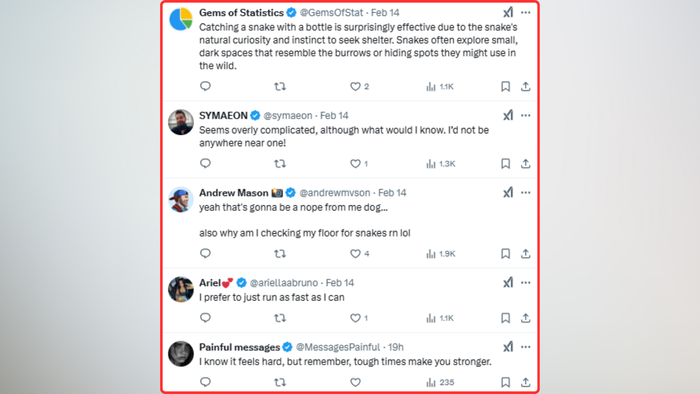700x394 pixels.
Task: Open more options on Gems of Statistics tweet
Action: click(525, 12)
